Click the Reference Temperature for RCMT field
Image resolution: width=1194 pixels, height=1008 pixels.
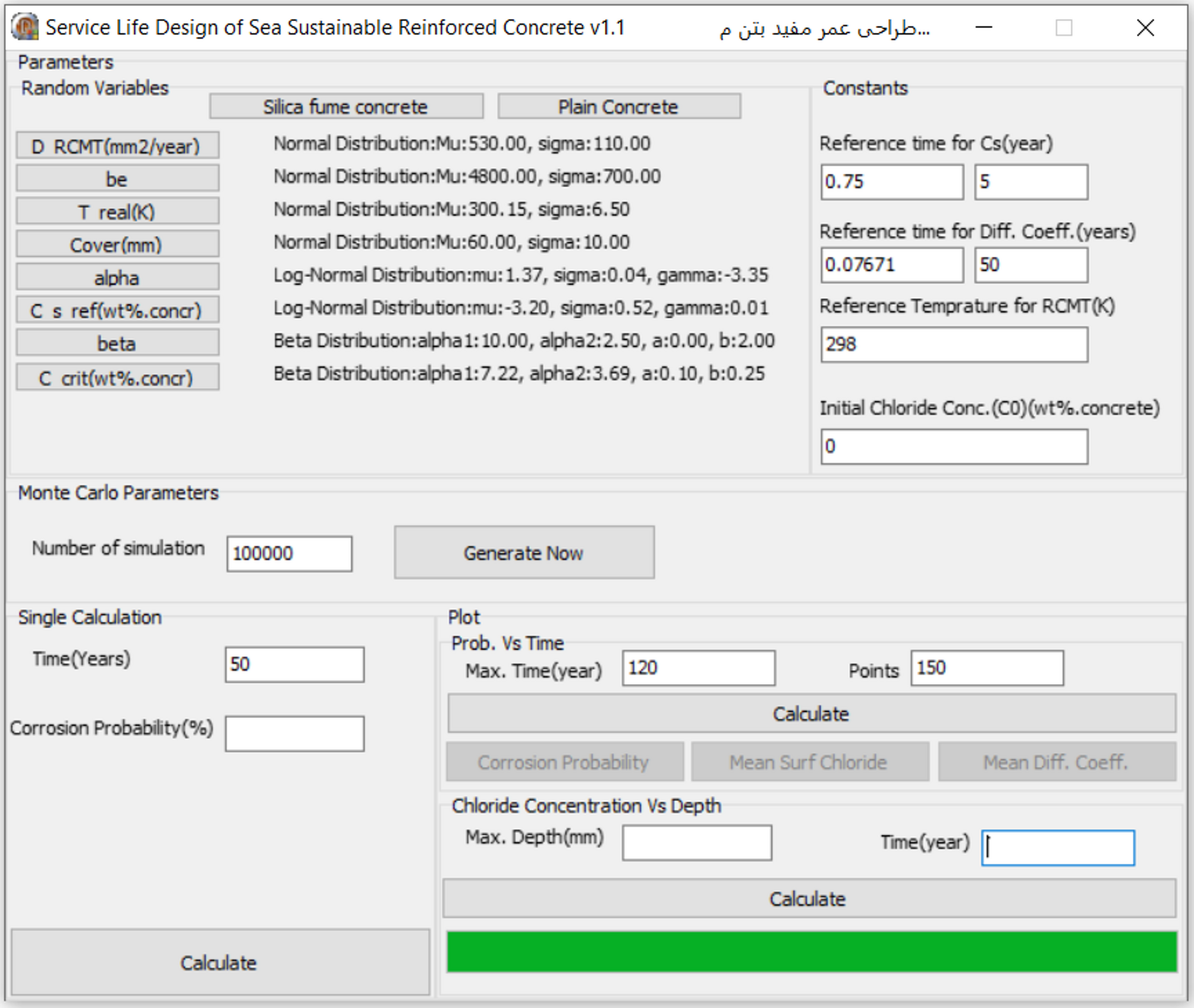point(953,344)
